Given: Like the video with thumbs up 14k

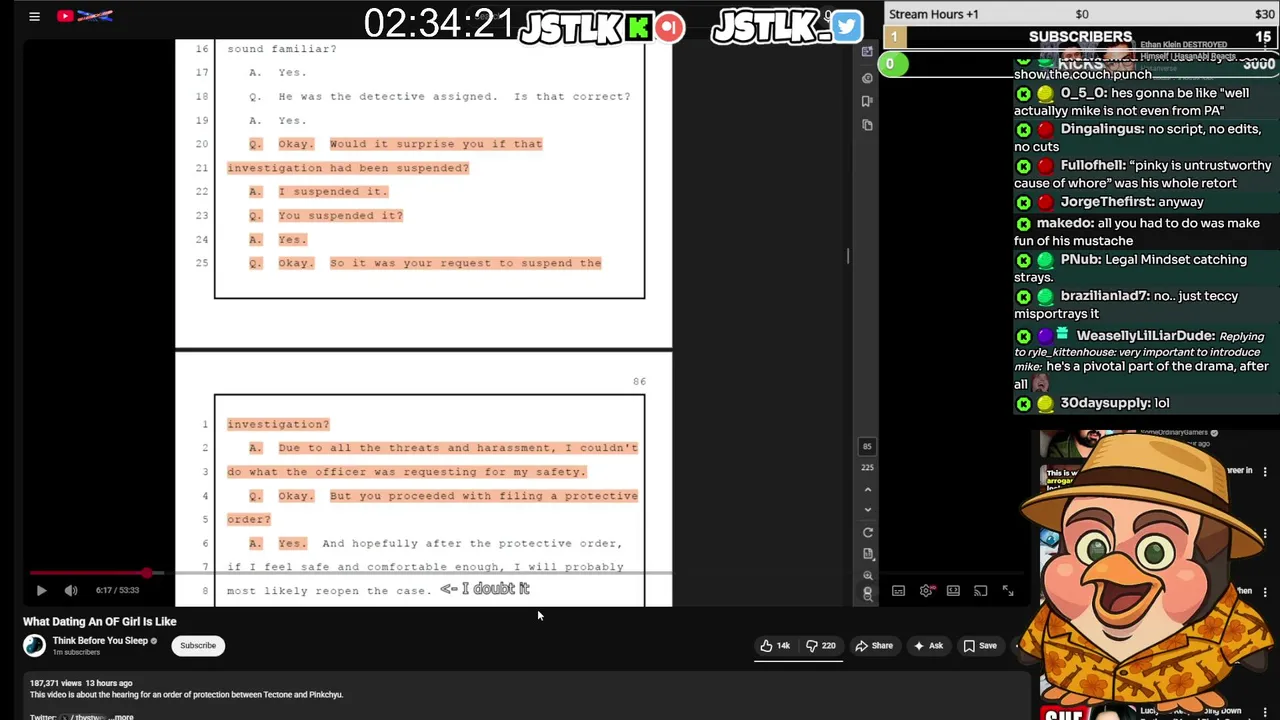Looking at the screenshot, I should click(x=776, y=646).
